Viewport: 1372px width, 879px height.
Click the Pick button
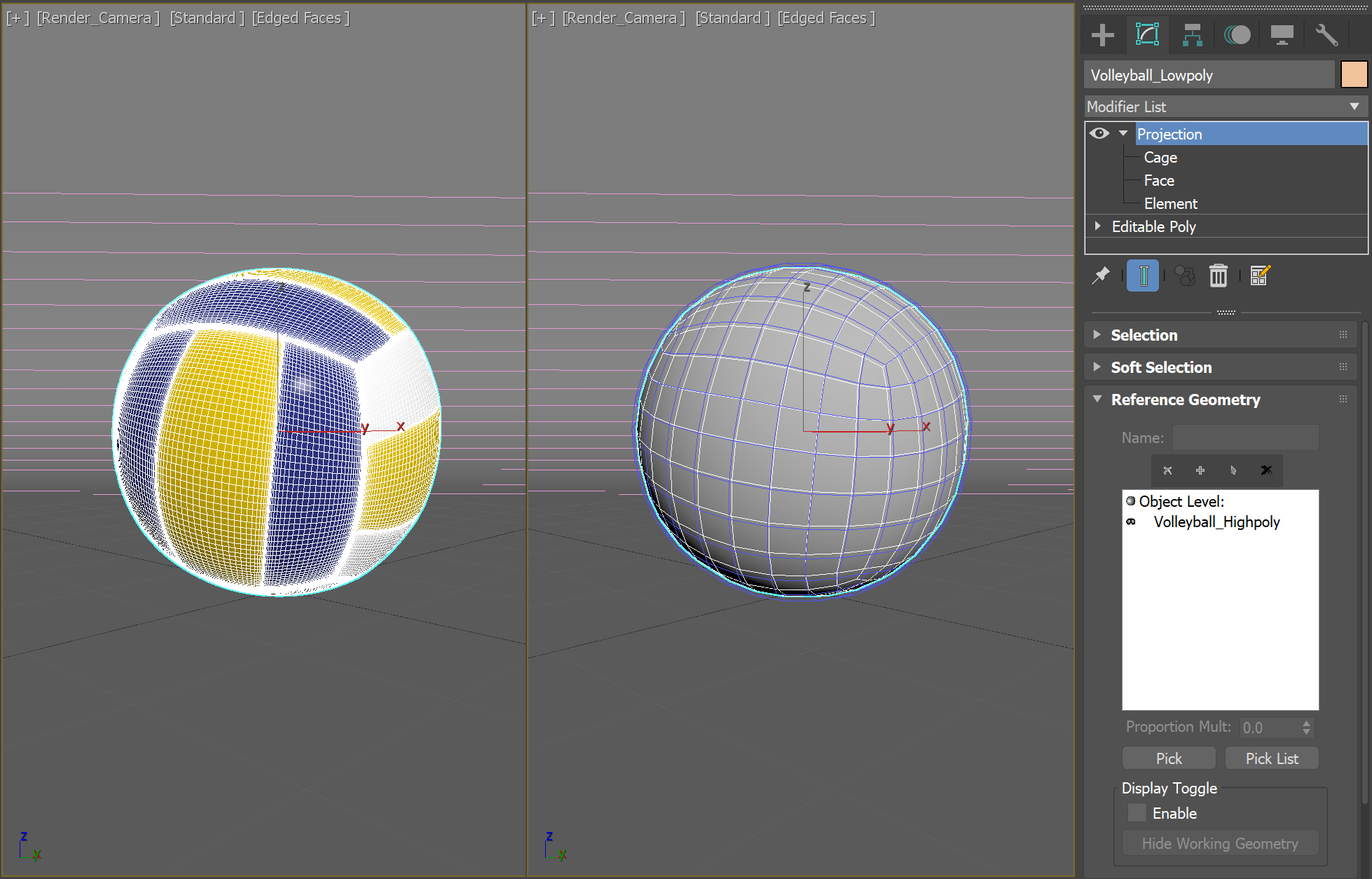coord(1169,758)
